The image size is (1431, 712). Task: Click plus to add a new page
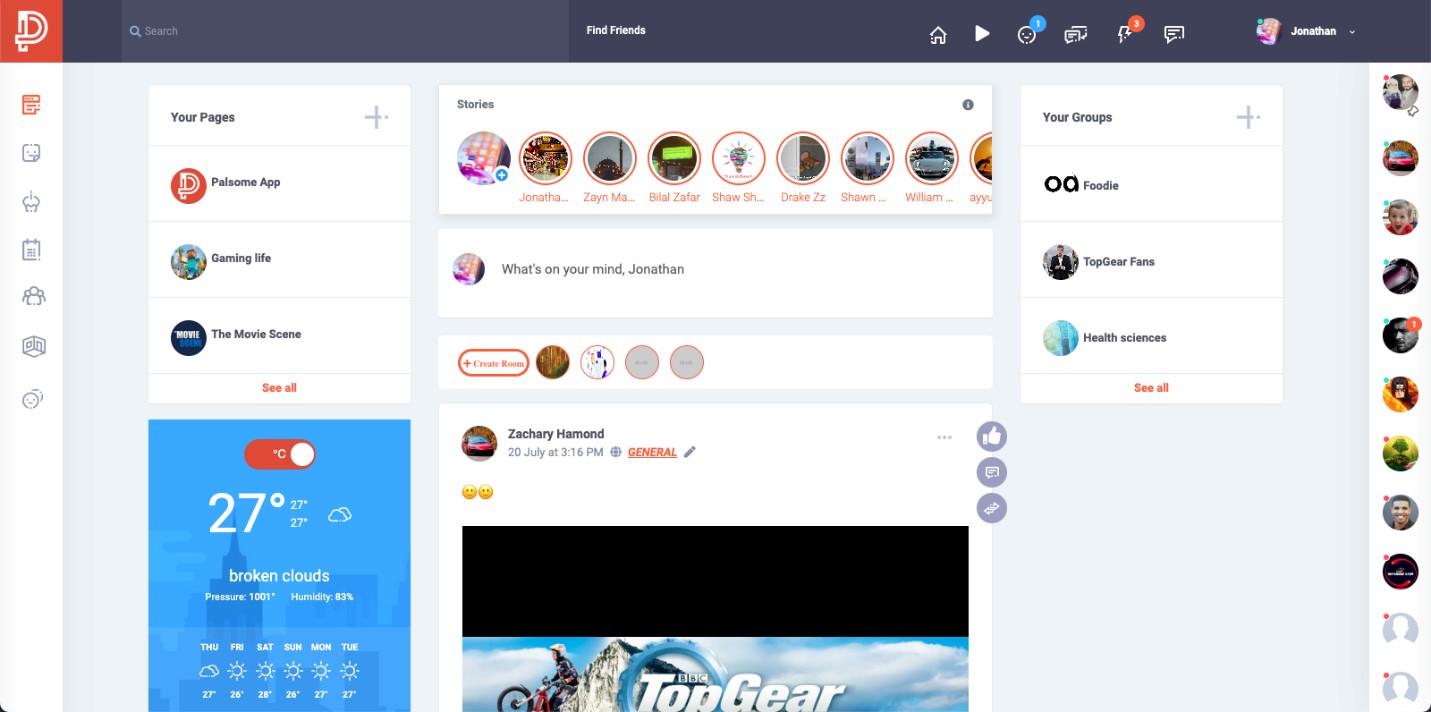click(376, 118)
